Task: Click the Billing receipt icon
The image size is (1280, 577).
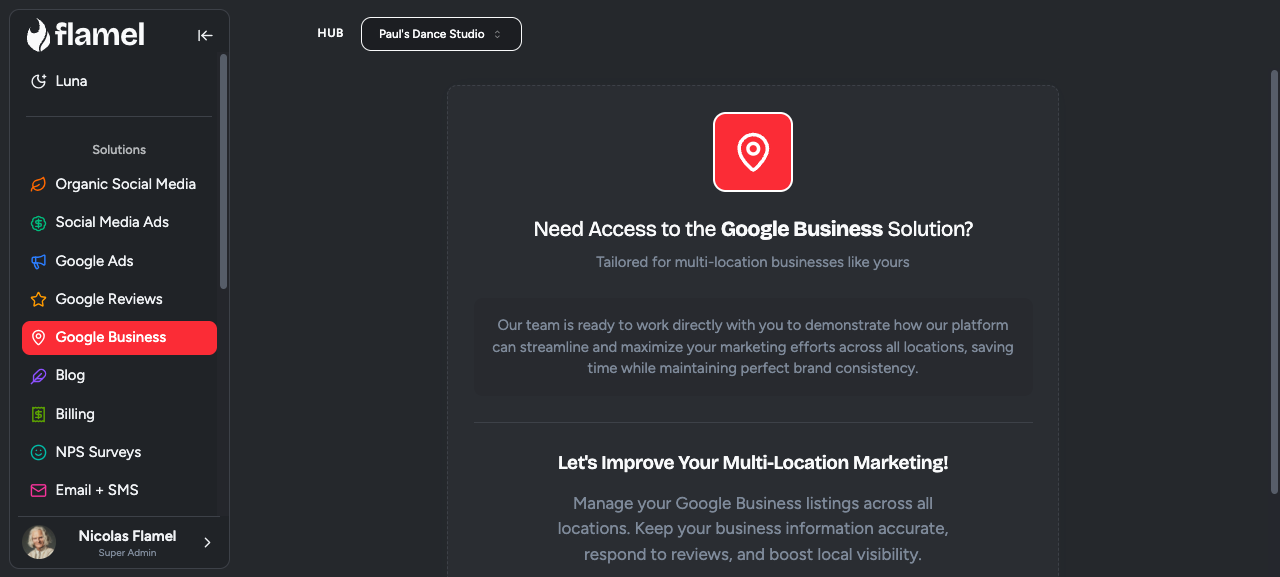Action: [x=39, y=414]
